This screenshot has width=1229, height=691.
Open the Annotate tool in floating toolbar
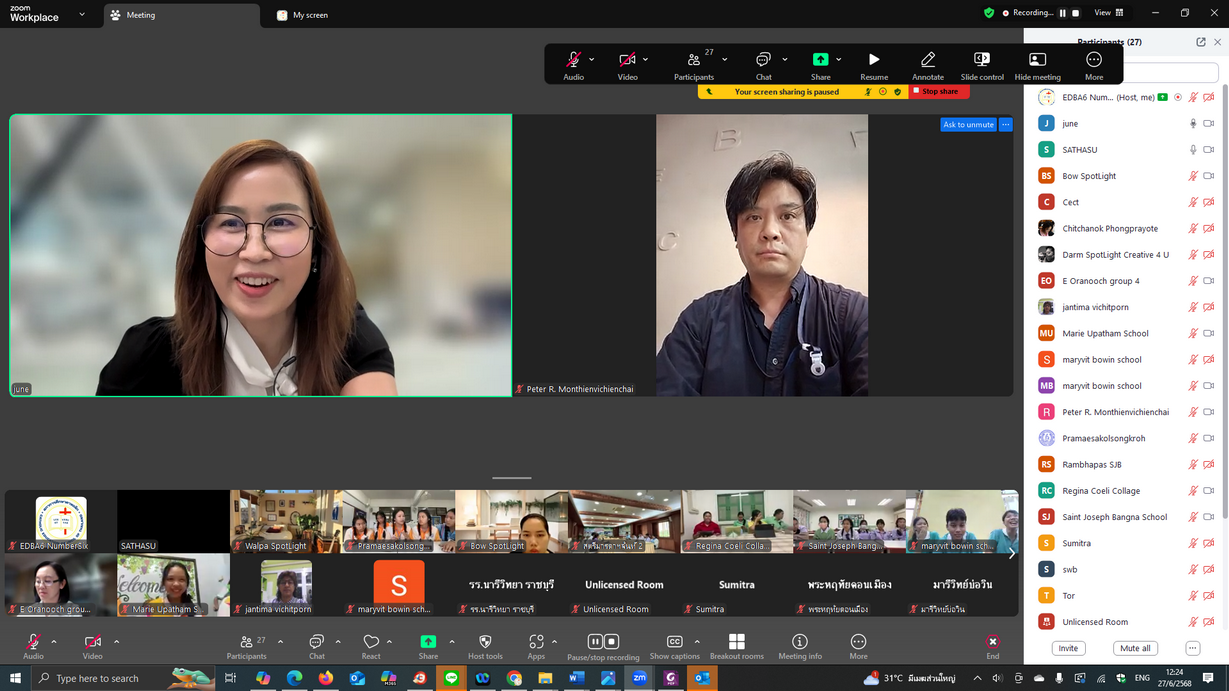pos(927,64)
